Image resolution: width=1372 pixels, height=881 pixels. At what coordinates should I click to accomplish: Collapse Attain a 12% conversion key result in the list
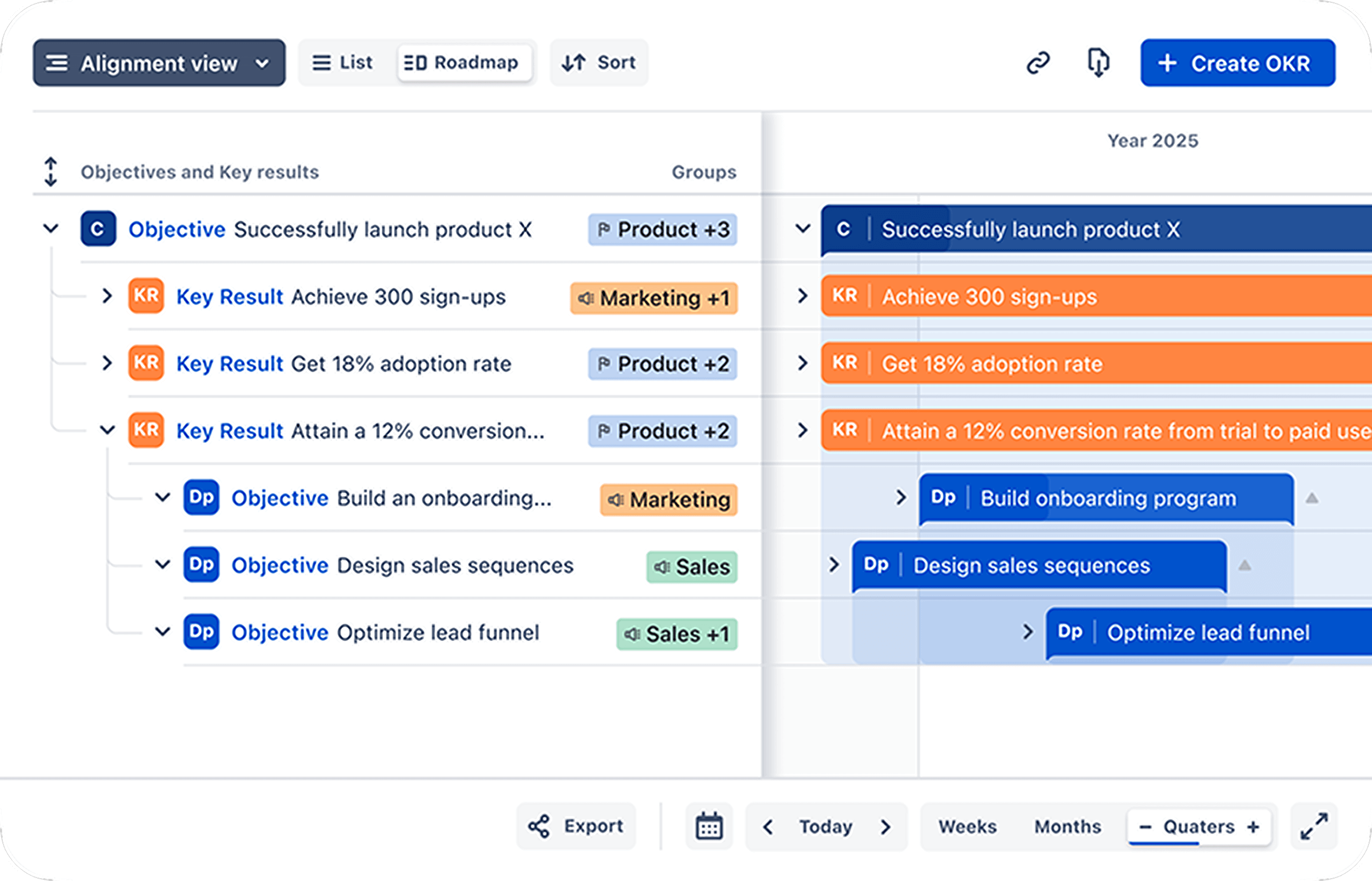(x=107, y=430)
